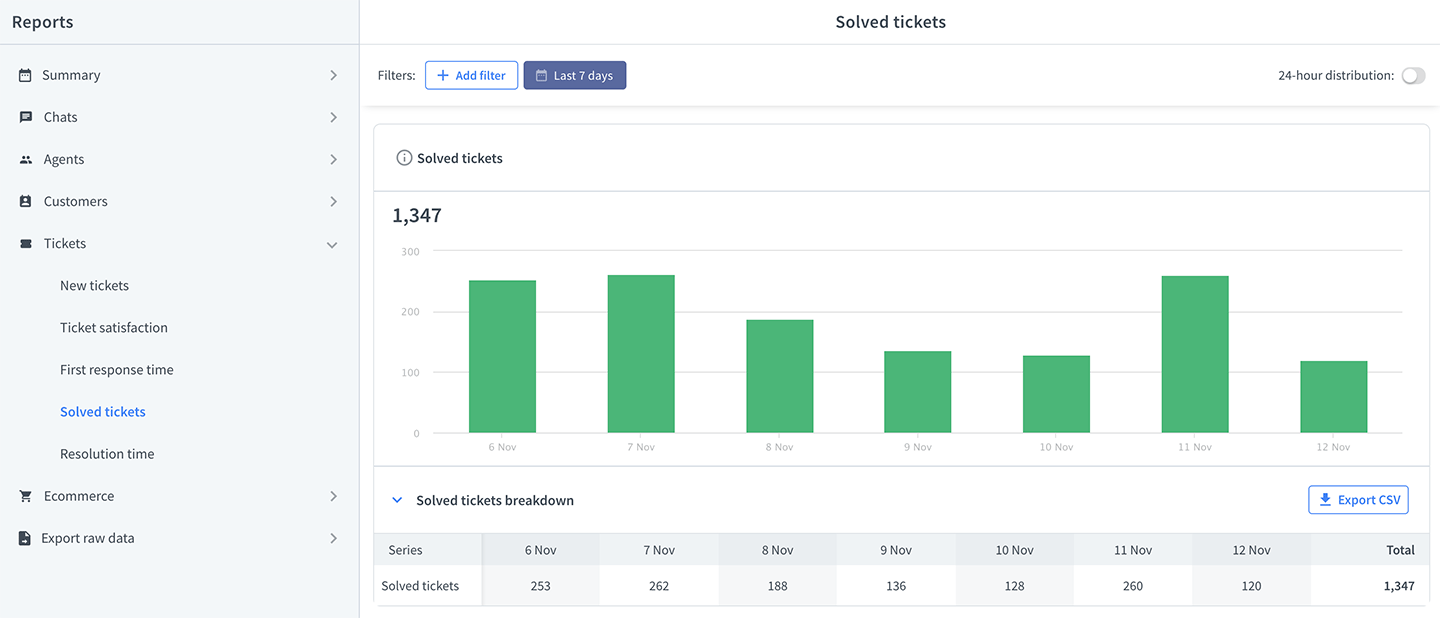Click the Export raw data file icon
This screenshot has height=618, width=1440.
[x=25, y=538]
